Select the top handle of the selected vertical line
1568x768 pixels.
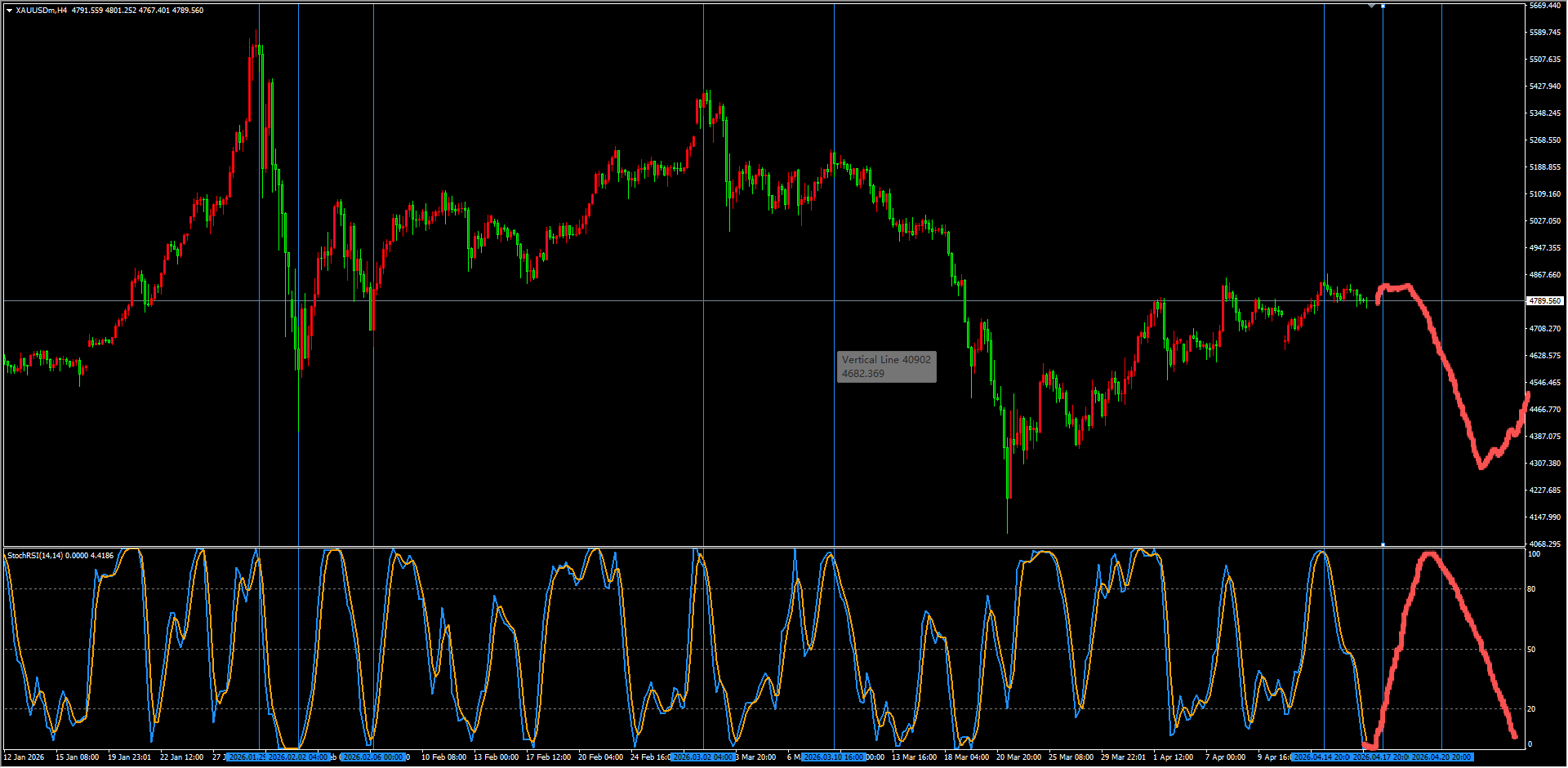[x=1383, y=6]
